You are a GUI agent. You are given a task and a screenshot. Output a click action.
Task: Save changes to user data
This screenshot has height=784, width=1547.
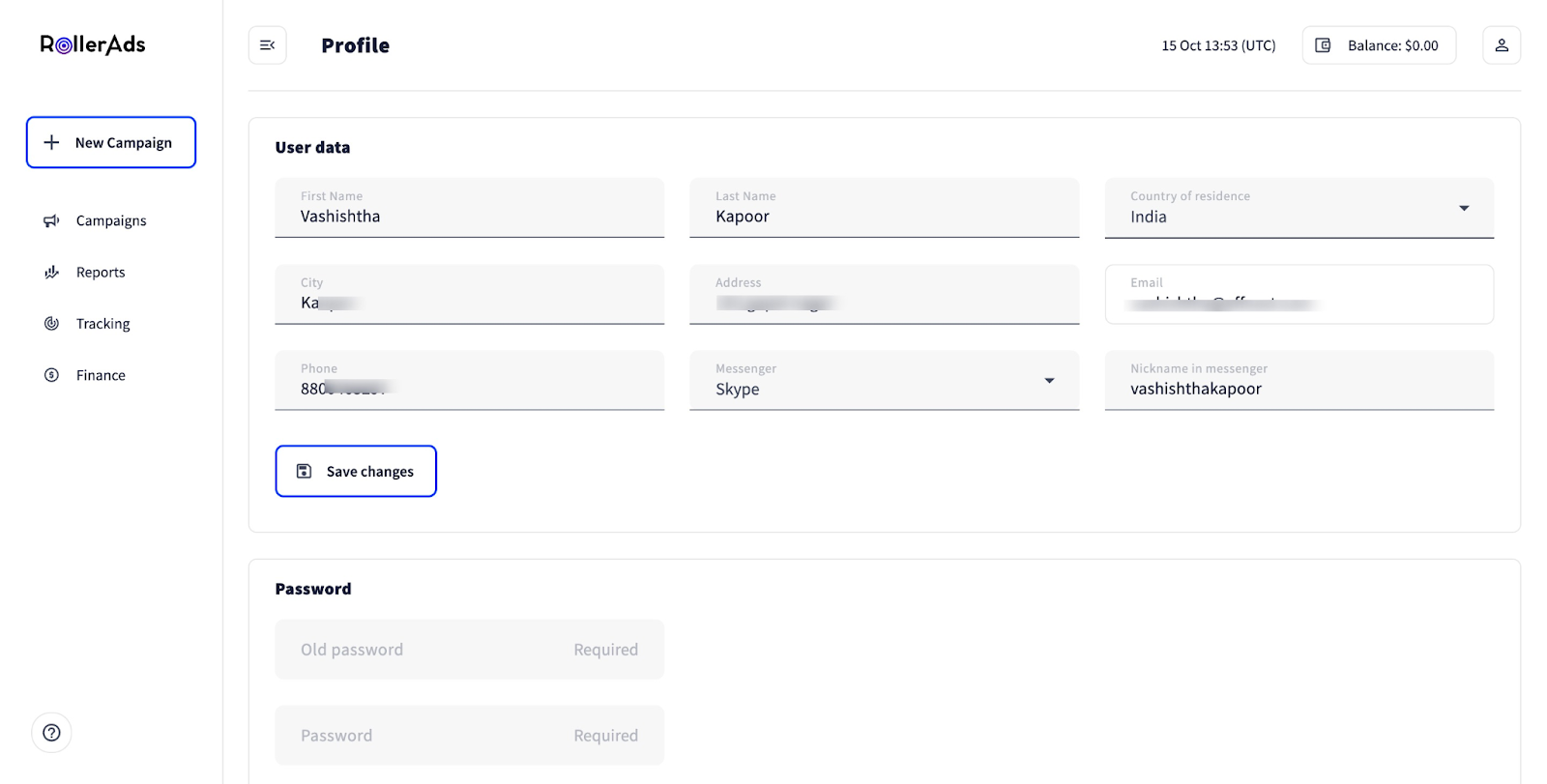click(x=356, y=471)
